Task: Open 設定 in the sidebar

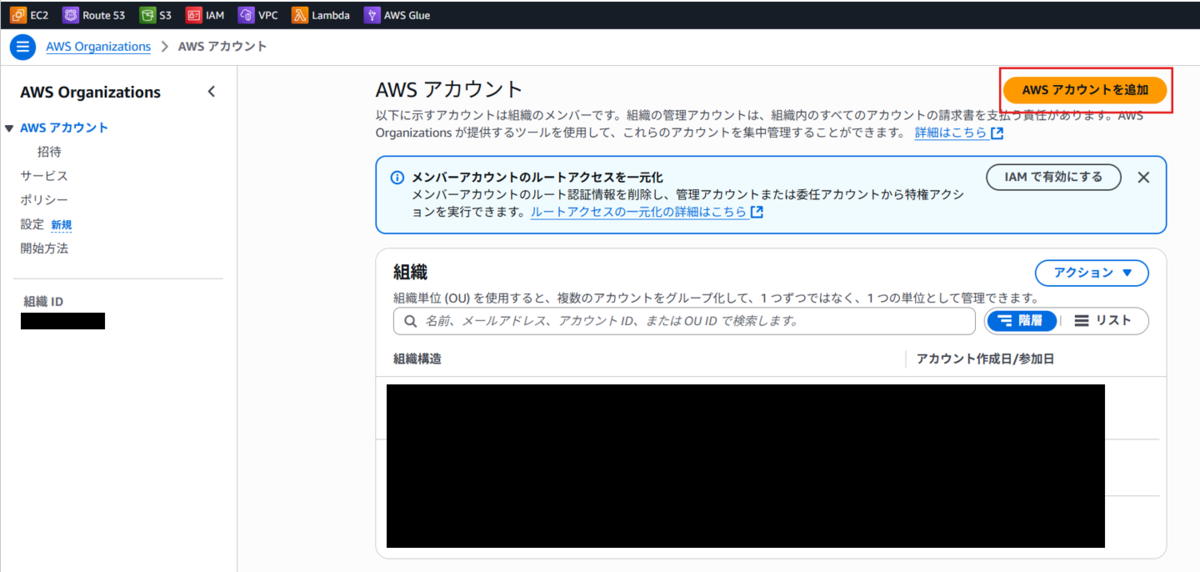Action: pyautogui.click(x=32, y=224)
